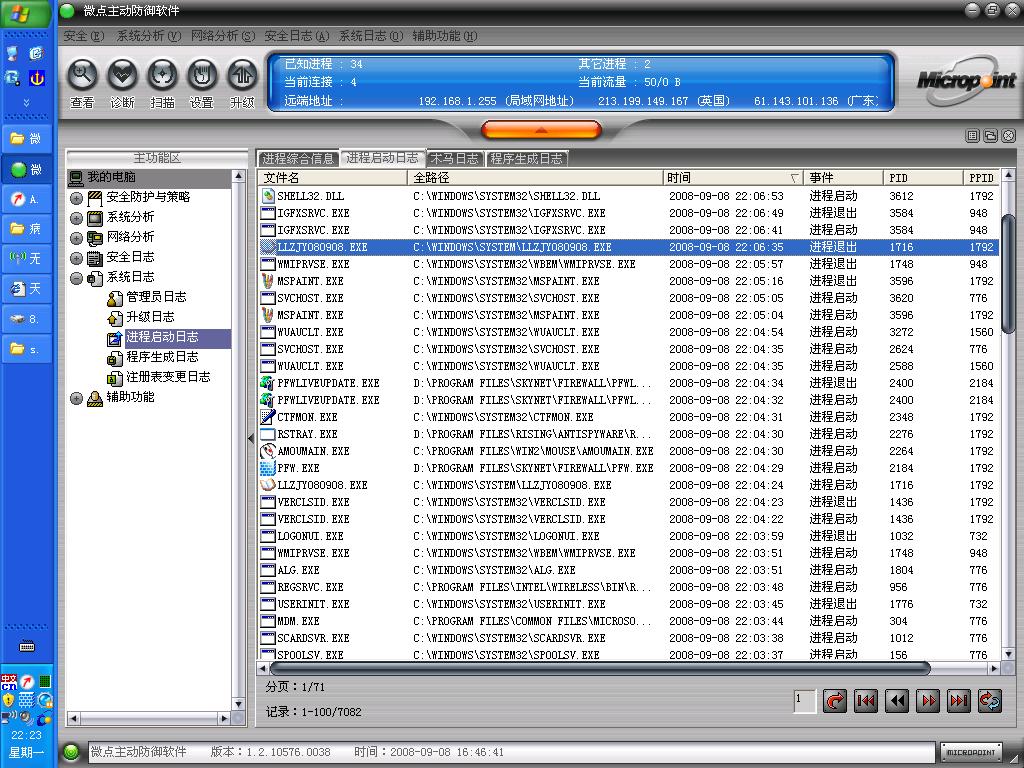Click the MICROPOINT button in status bar
The height and width of the screenshot is (768, 1024).
coord(971,752)
